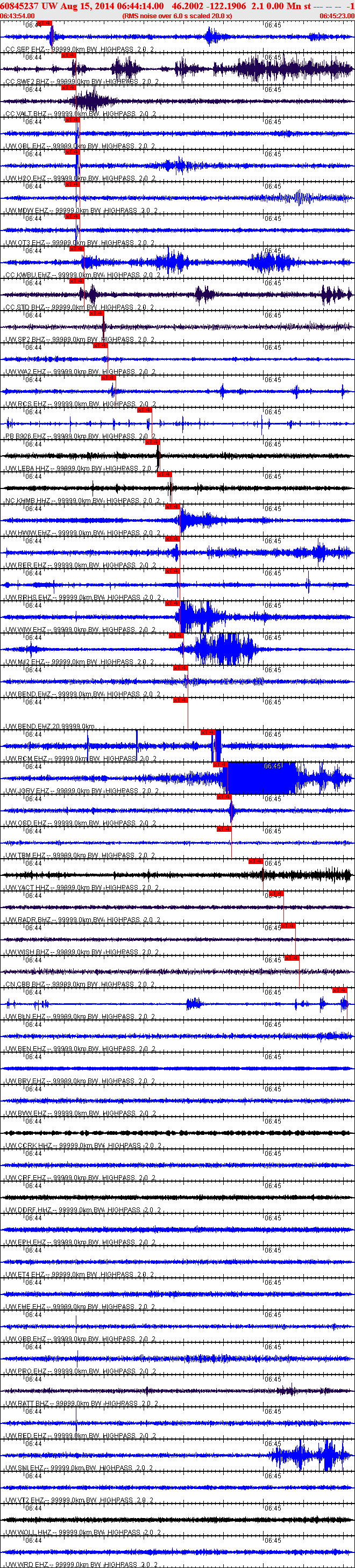Select the UW.RADR.BHZ station label
The width and height of the screenshot is (355, 1568).
[x=82, y=920]
